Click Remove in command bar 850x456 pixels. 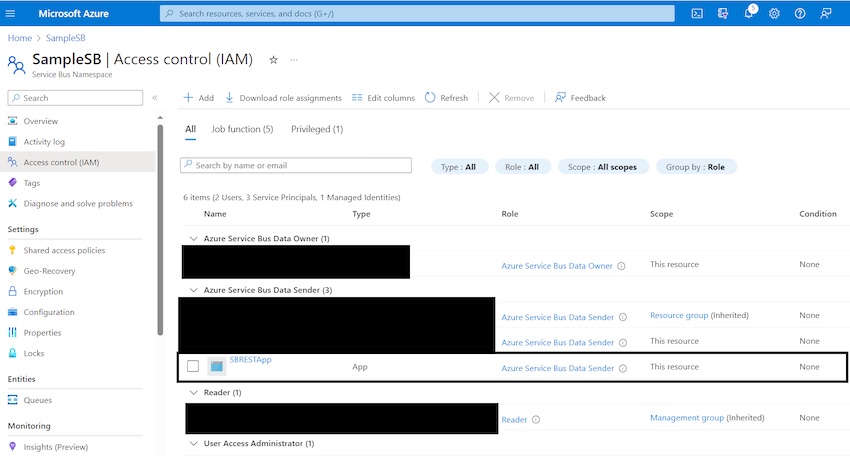tap(511, 98)
